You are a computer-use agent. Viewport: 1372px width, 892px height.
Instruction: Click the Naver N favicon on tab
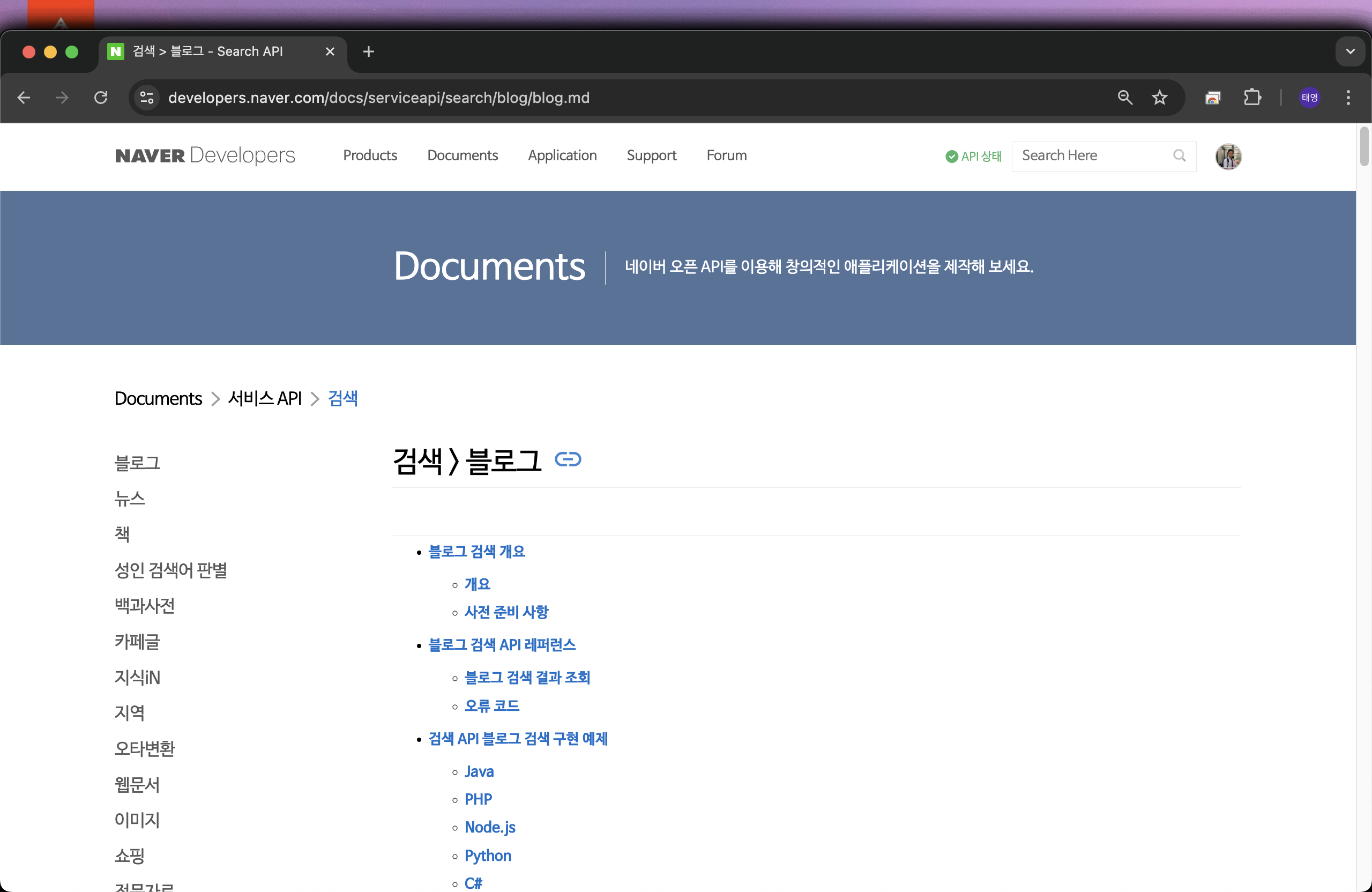116,52
